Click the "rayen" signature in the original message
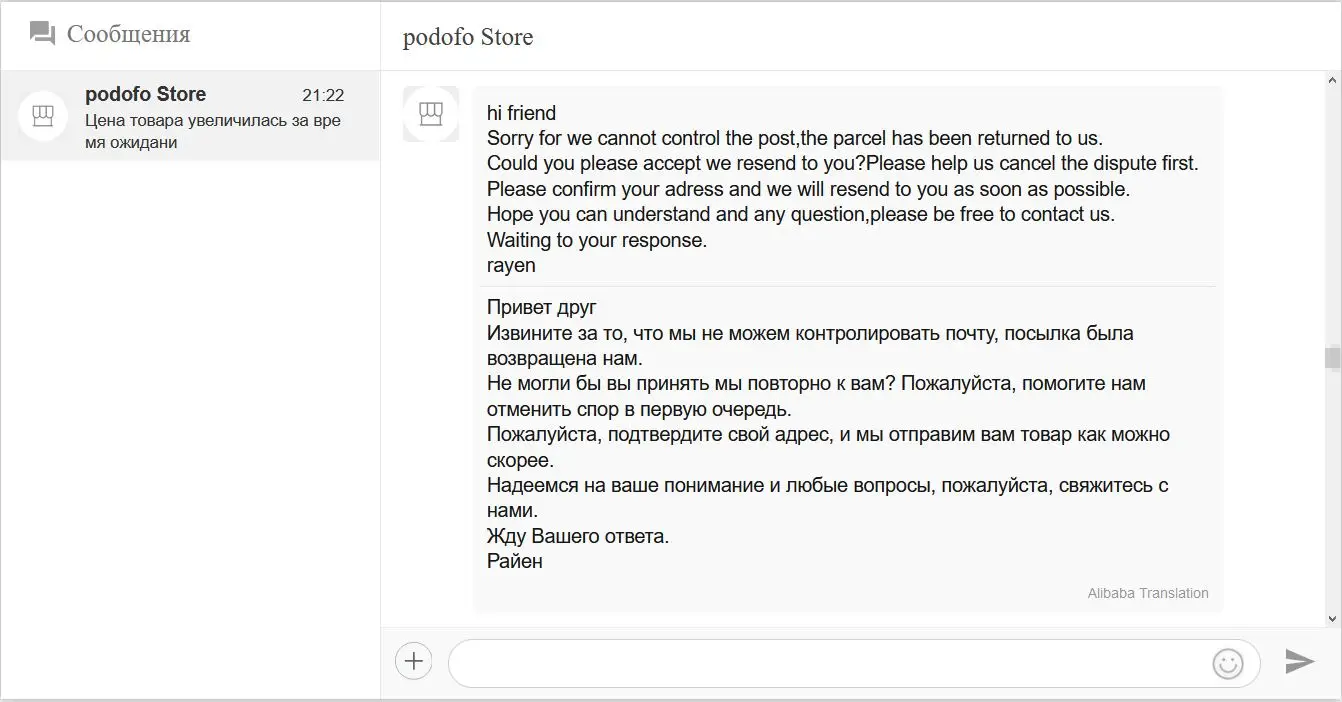The image size is (1342, 702). tap(511, 265)
